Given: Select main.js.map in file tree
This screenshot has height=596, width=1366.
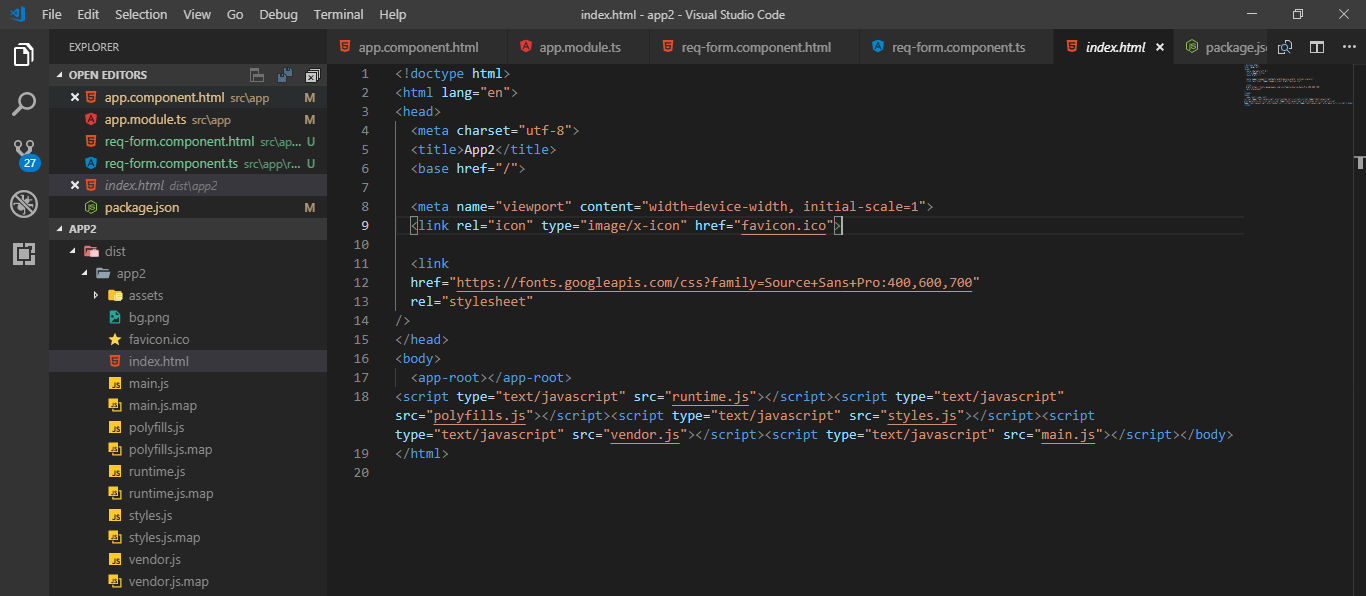Looking at the screenshot, I should tap(188, 406).
